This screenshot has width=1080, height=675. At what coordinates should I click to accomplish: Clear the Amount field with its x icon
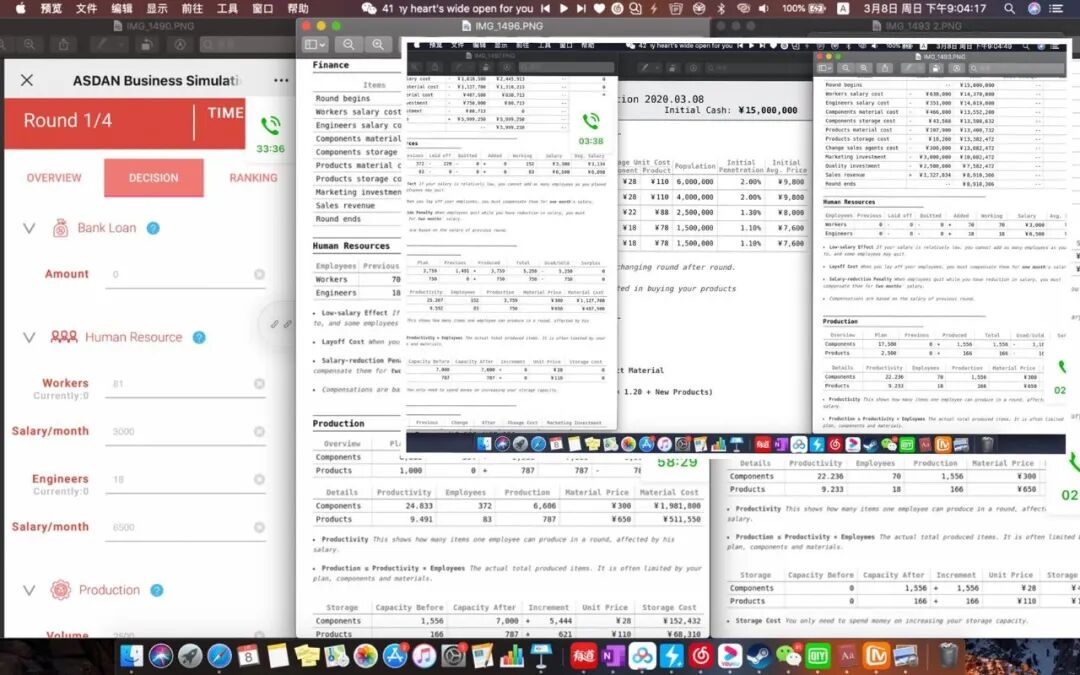259,274
